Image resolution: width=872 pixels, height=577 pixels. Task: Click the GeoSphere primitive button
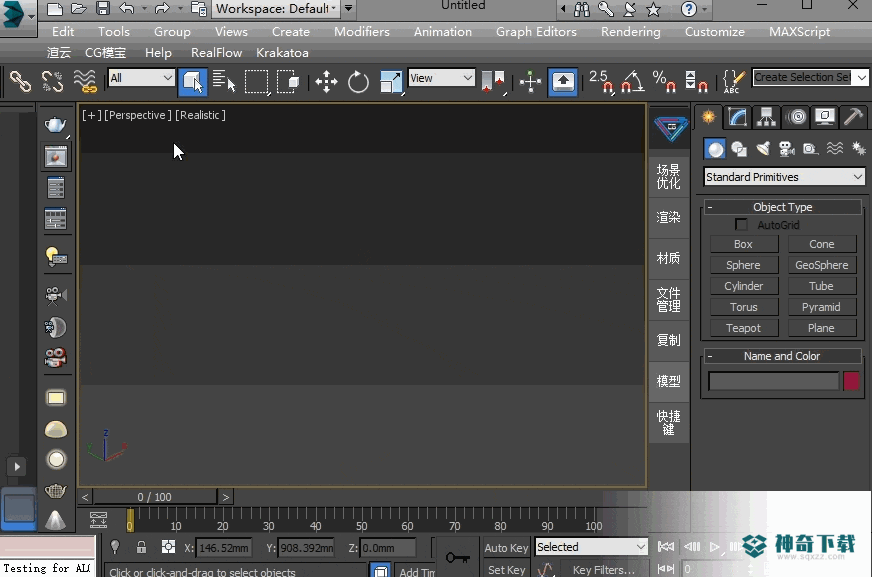pyautogui.click(x=821, y=265)
